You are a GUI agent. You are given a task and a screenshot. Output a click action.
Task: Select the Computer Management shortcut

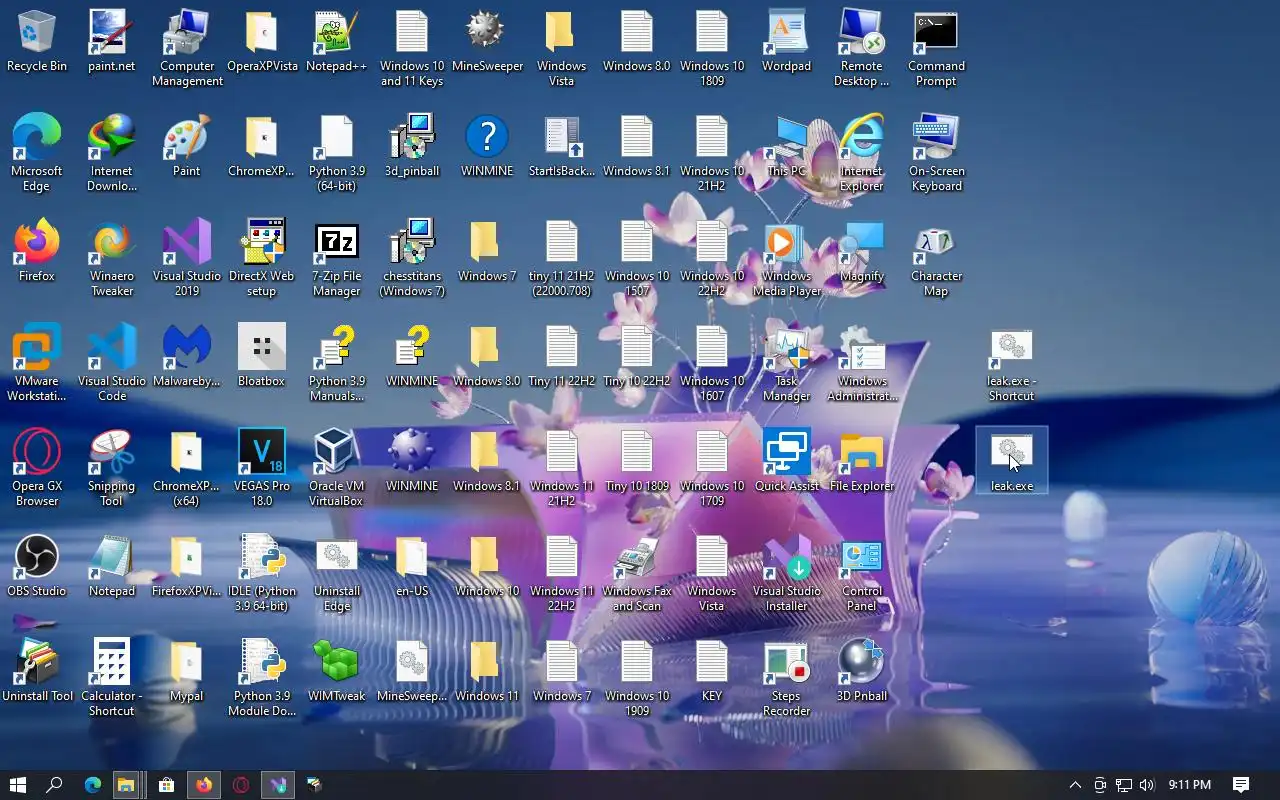pos(187,49)
